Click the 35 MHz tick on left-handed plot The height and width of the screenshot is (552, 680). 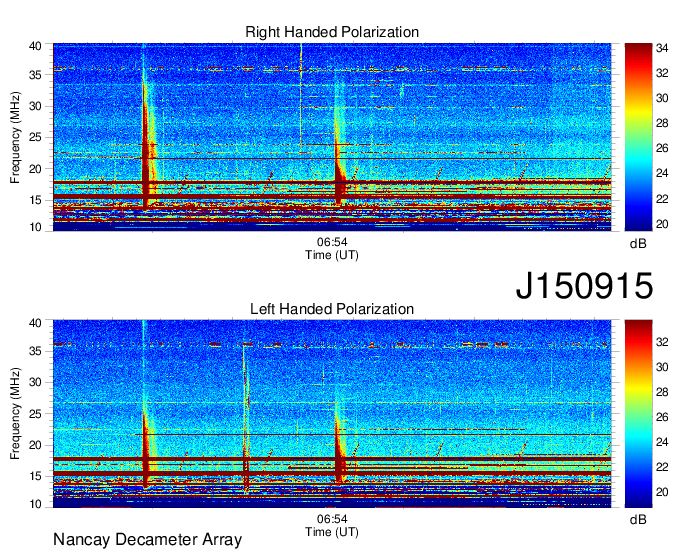[x=35, y=351]
